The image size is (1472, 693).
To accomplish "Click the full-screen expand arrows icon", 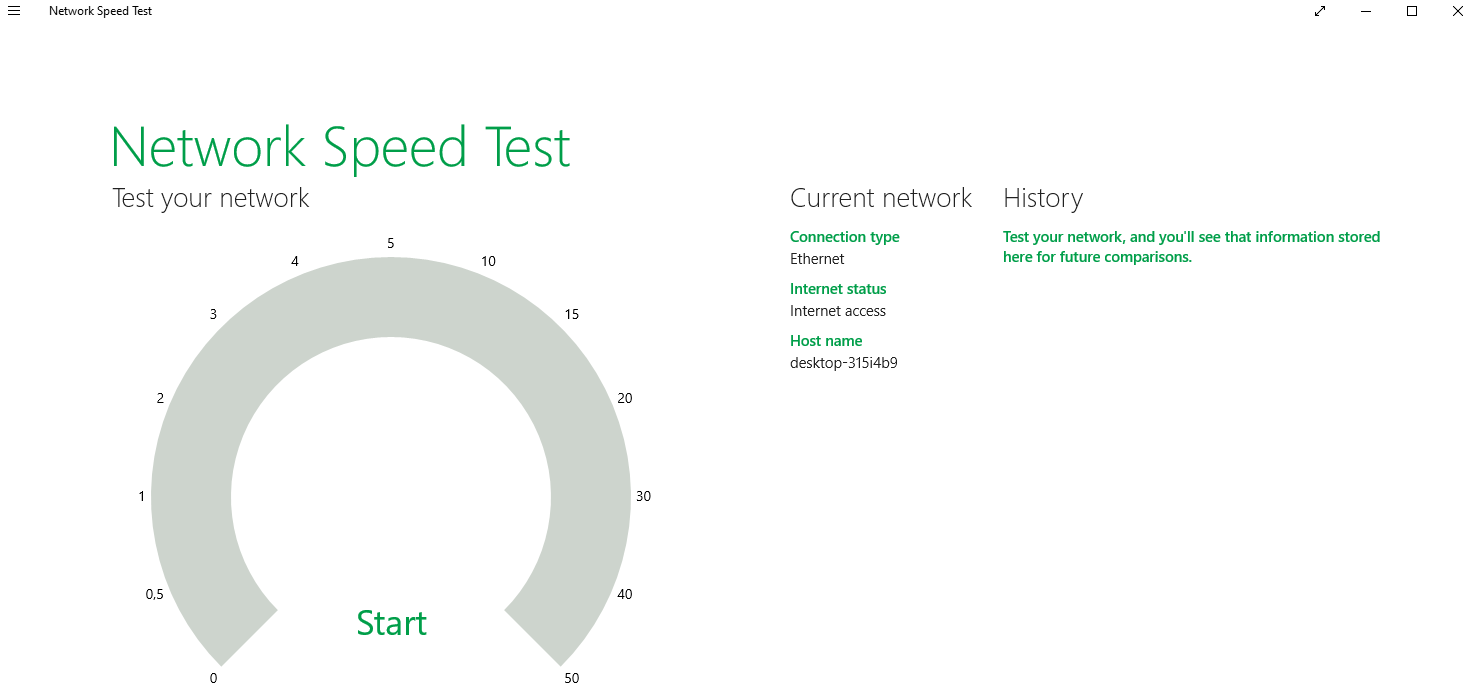I will [1320, 11].
